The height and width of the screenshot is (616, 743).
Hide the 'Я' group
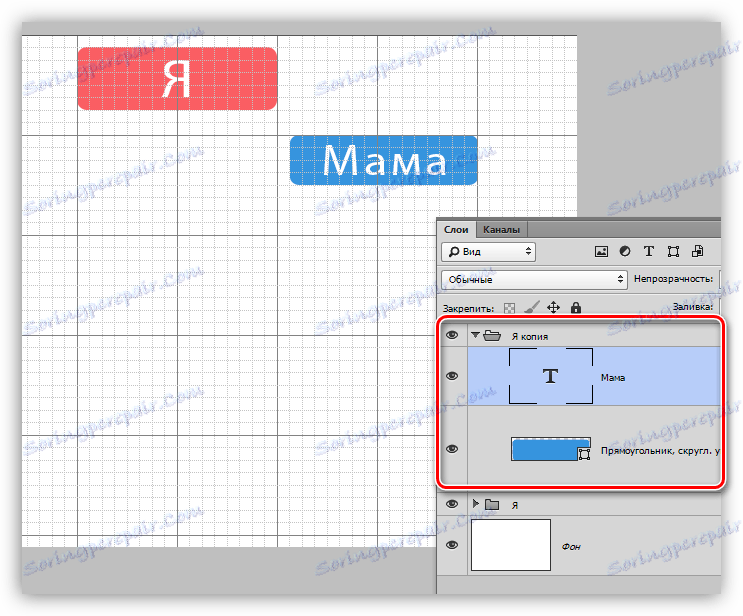452,504
